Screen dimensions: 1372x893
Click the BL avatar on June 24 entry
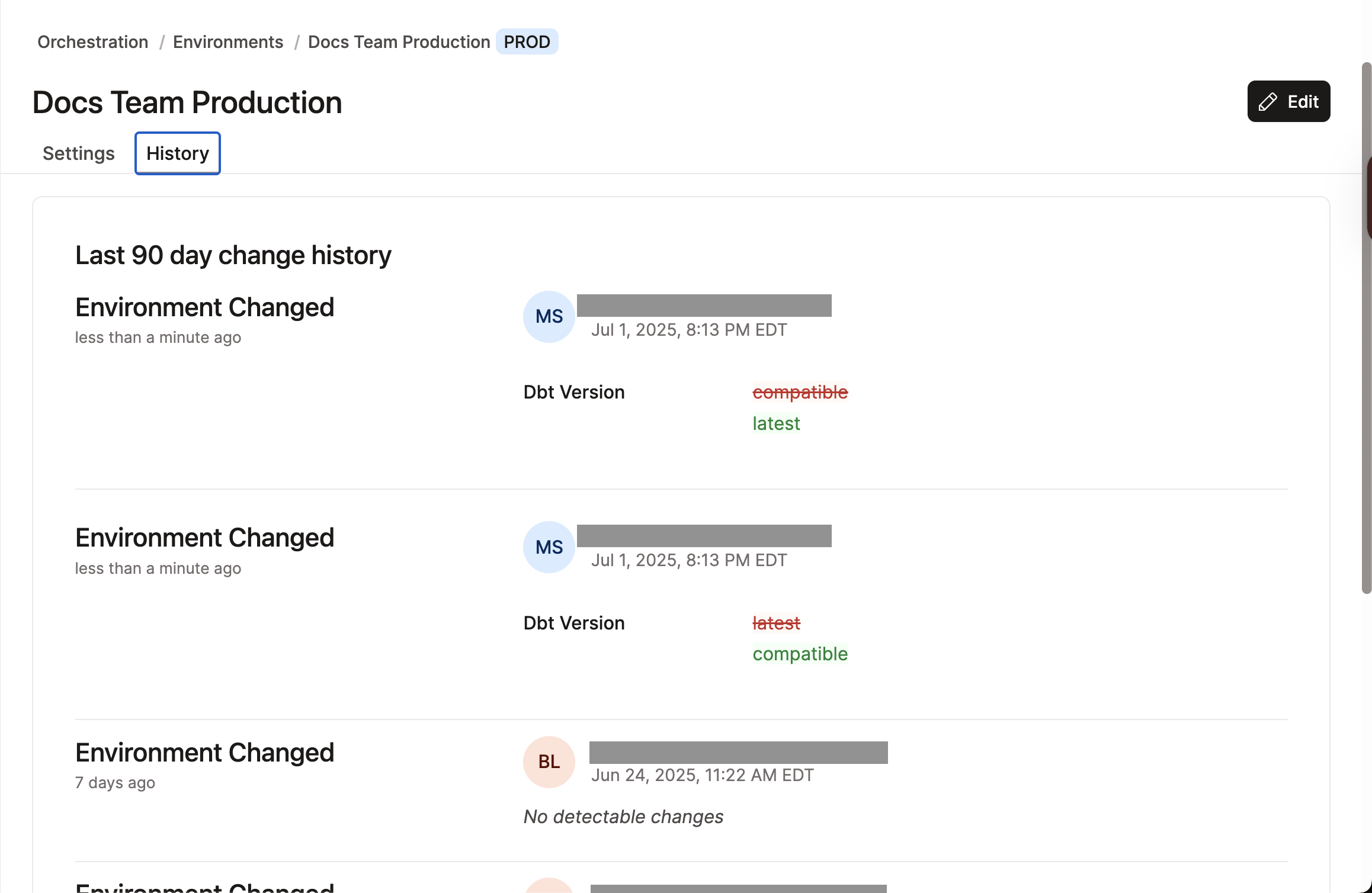tap(548, 762)
